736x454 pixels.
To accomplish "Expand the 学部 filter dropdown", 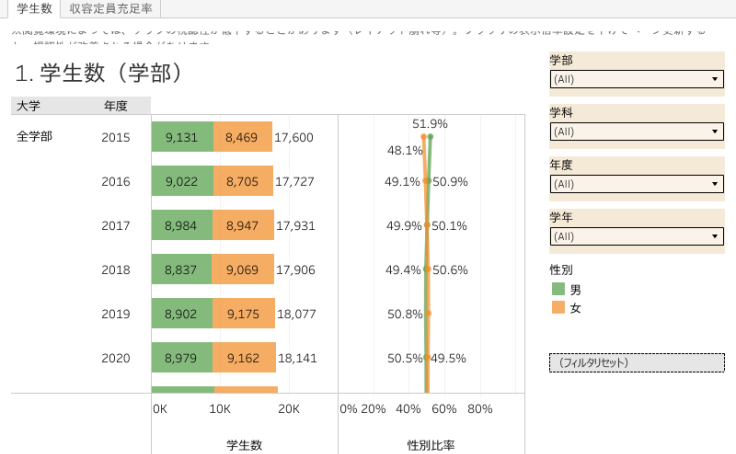I will pos(636,79).
